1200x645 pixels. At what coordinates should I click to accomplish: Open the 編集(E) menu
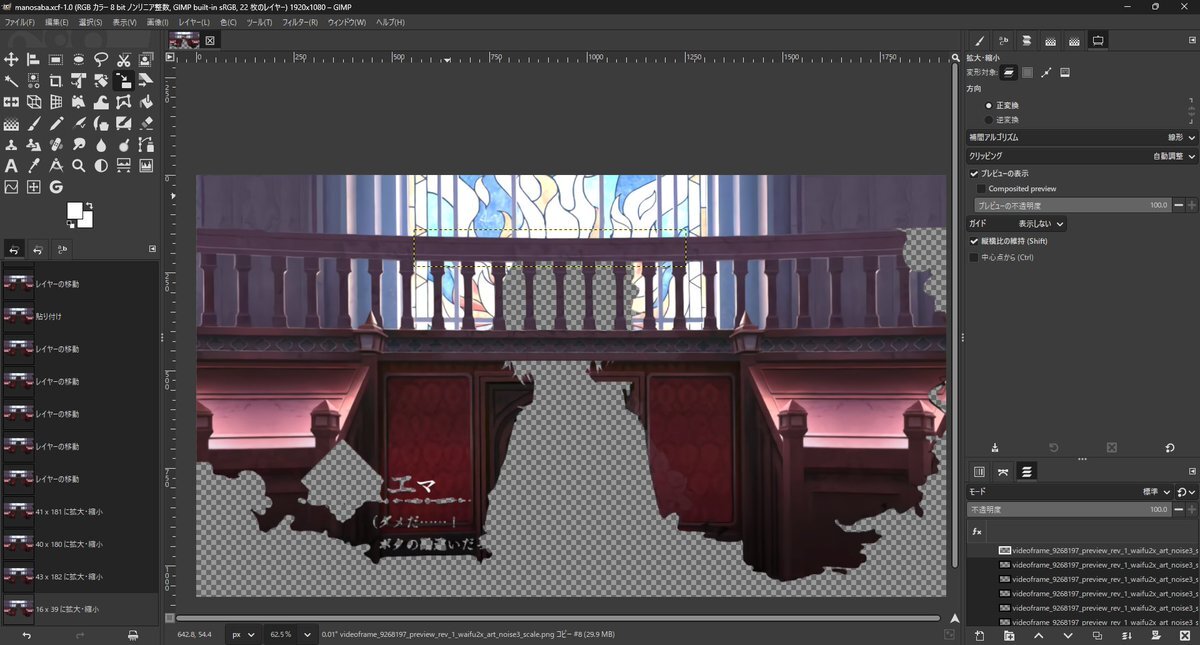pos(57,22)
